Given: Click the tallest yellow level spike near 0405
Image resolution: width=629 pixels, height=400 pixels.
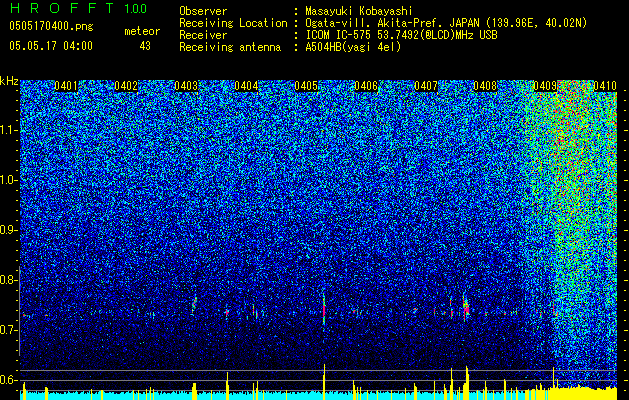Looking at the screenshot, I should point(324,381).
